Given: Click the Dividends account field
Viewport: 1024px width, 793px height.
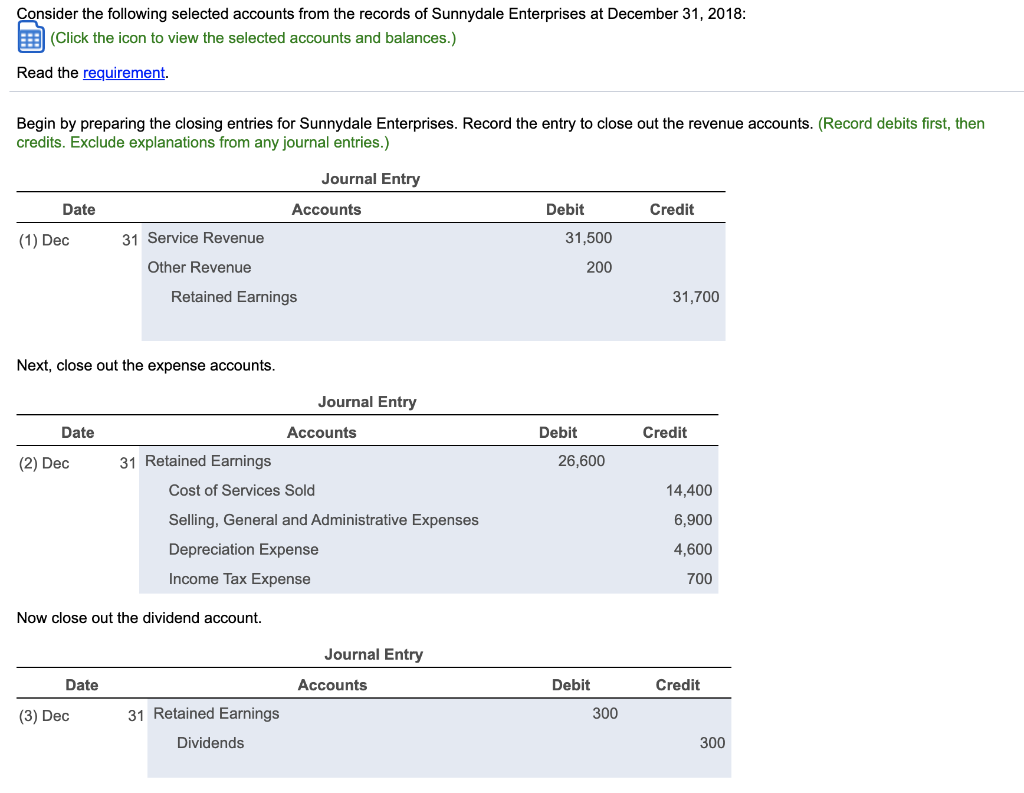Looking at the screenshot, I should 210,743.
